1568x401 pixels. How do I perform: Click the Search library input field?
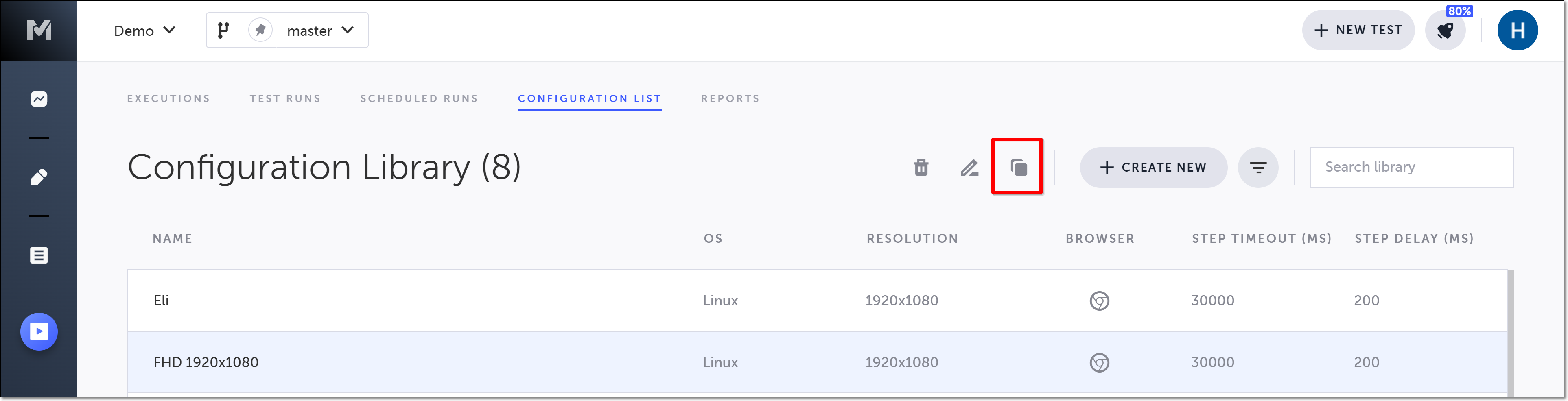pyautogui.click(x=1411, y=167)
